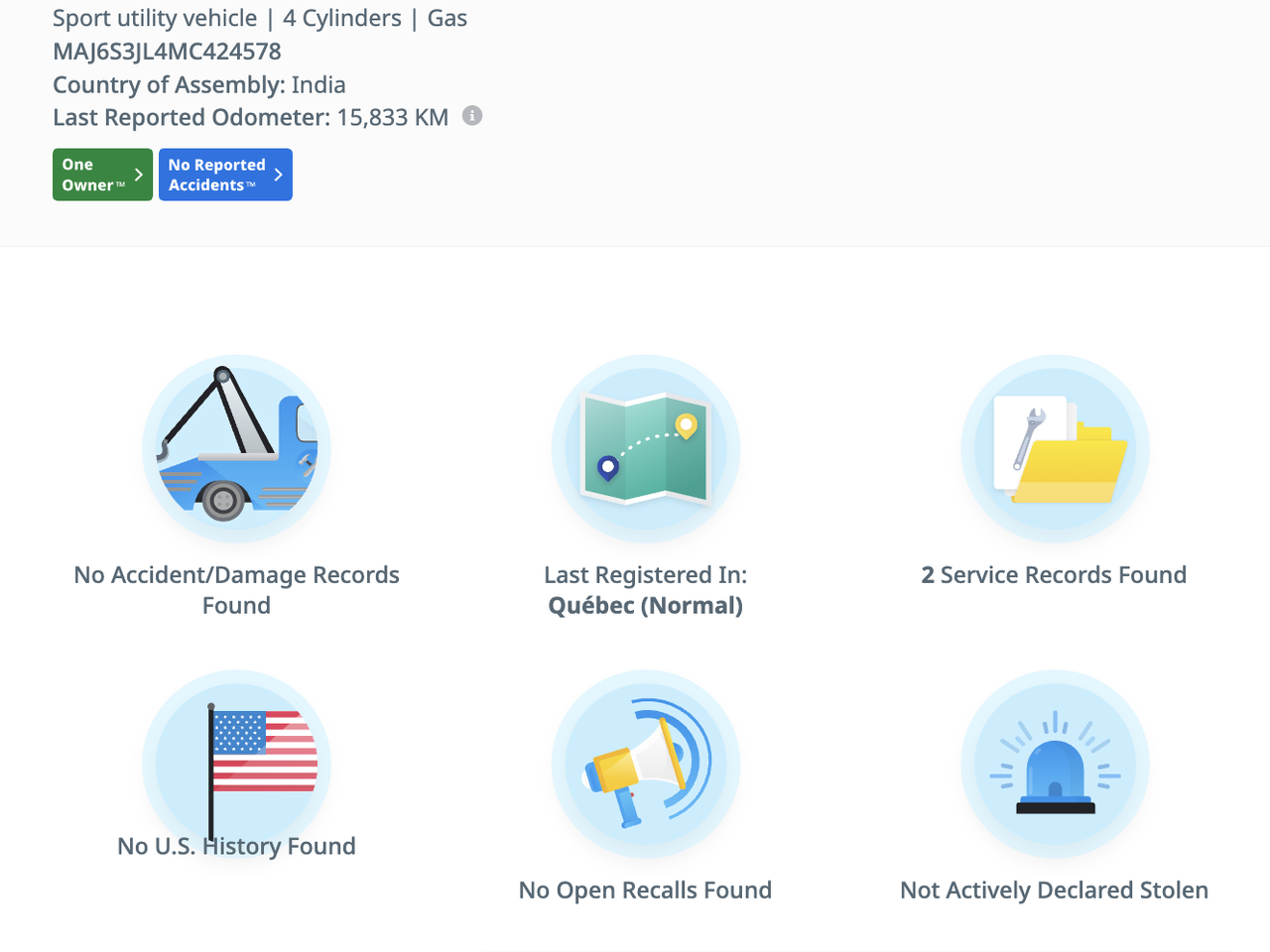Click the U.S. flag history icon
The height and width of the screenshot is (952, 1270).
click(x=236, y=764)
